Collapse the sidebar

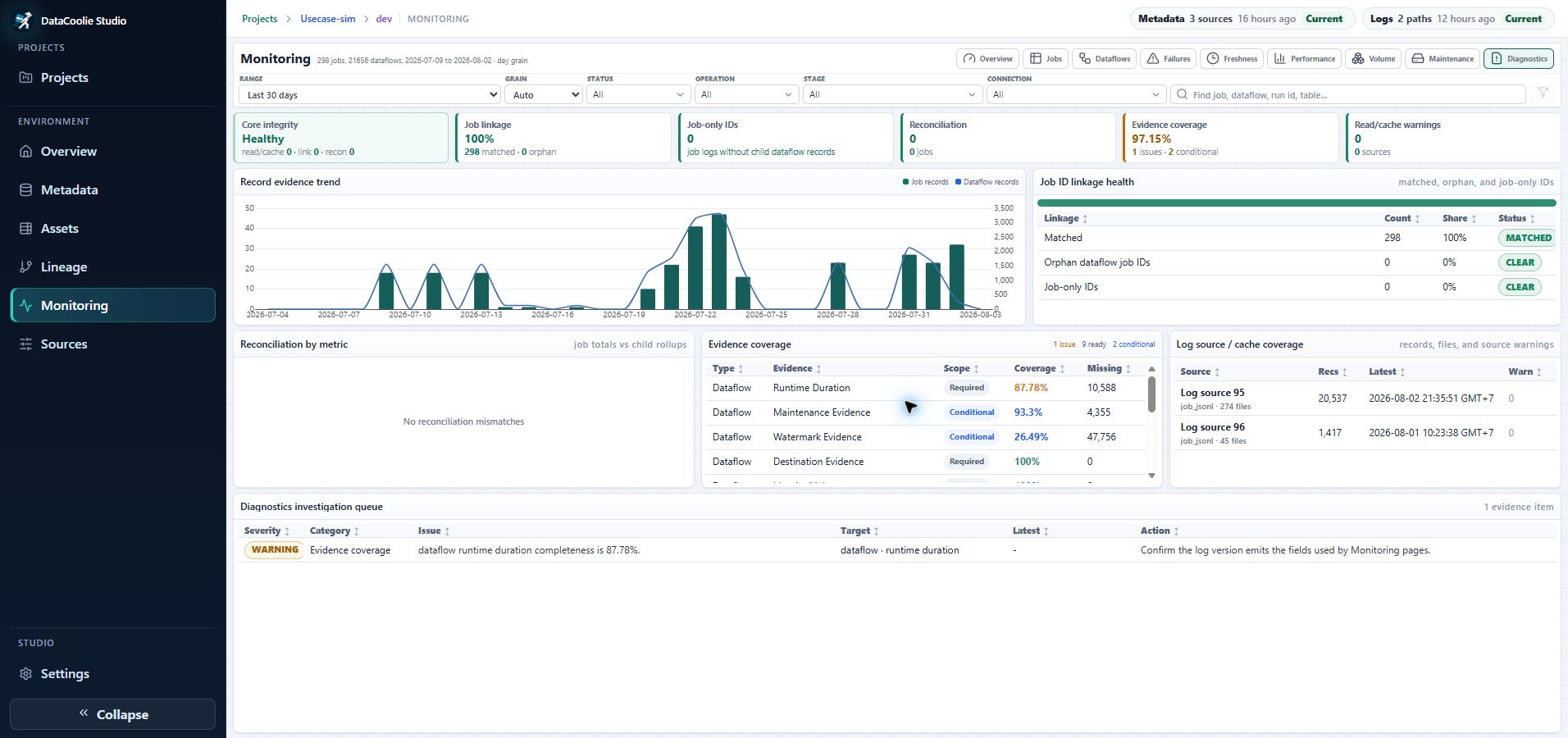(112, 714)
